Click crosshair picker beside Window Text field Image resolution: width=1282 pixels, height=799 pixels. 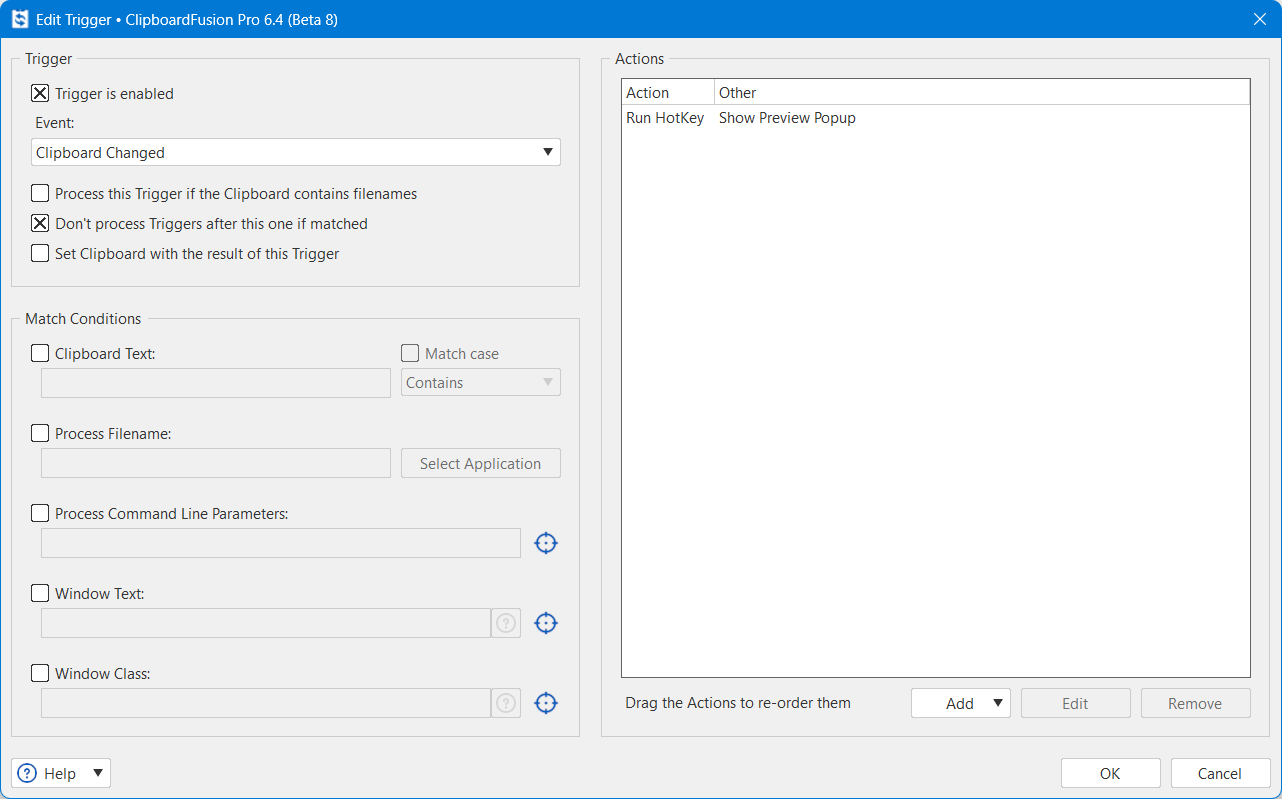tap(546, 623)
